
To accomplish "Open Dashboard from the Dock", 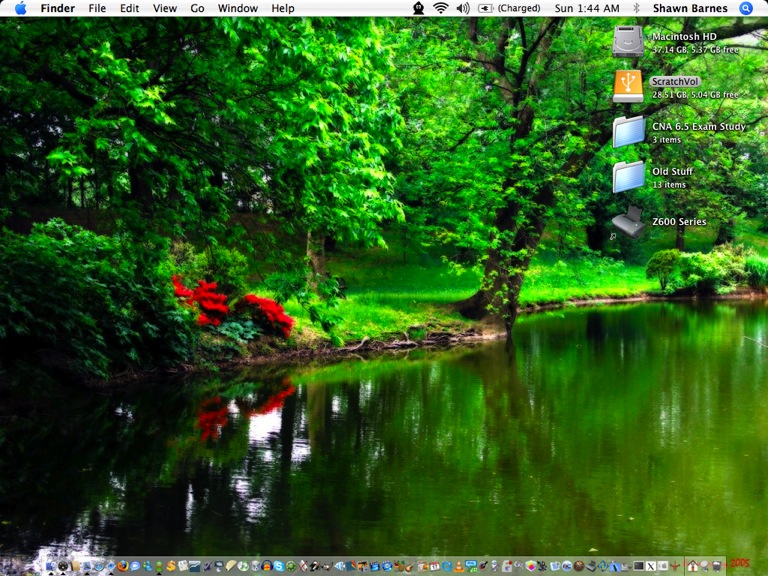I will tap(63, 566).
